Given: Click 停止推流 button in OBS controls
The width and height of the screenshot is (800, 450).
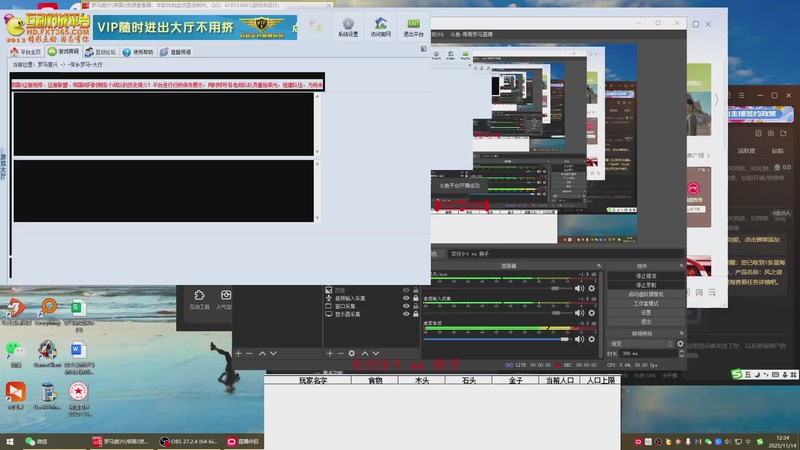Looking at the screenshot, I should 646,276.
